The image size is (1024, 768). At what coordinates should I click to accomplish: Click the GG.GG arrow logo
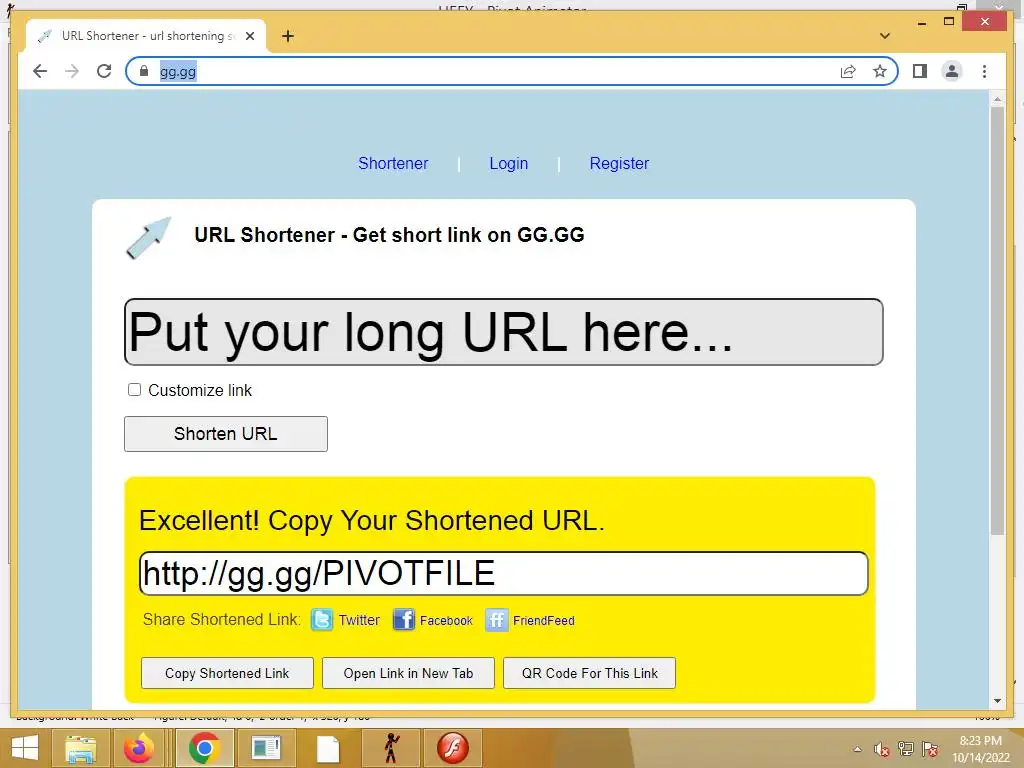pyautogui.click(x=149, y=238)
